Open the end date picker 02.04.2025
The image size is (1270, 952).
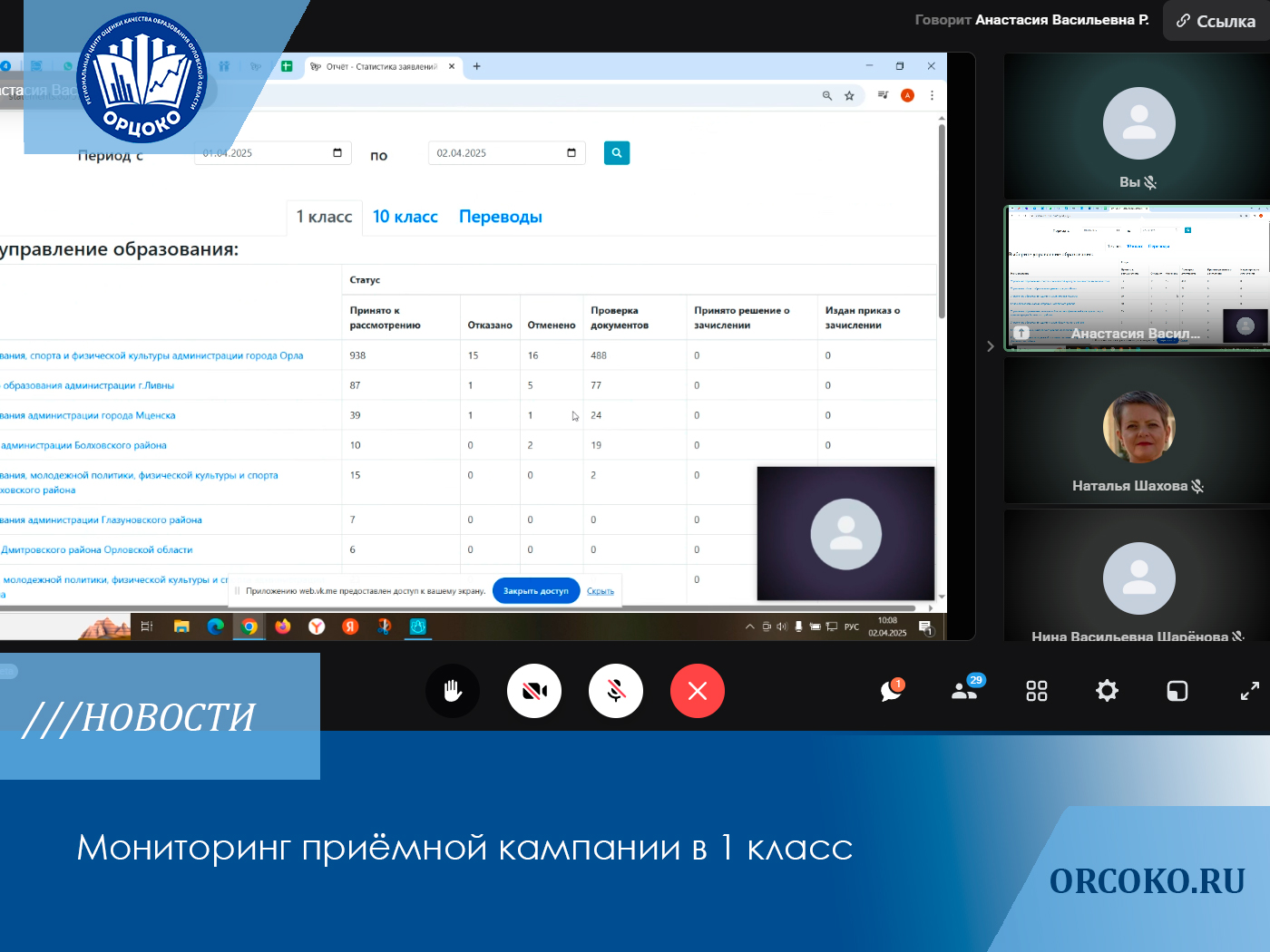pyautogui.click(x=571, y=153)
